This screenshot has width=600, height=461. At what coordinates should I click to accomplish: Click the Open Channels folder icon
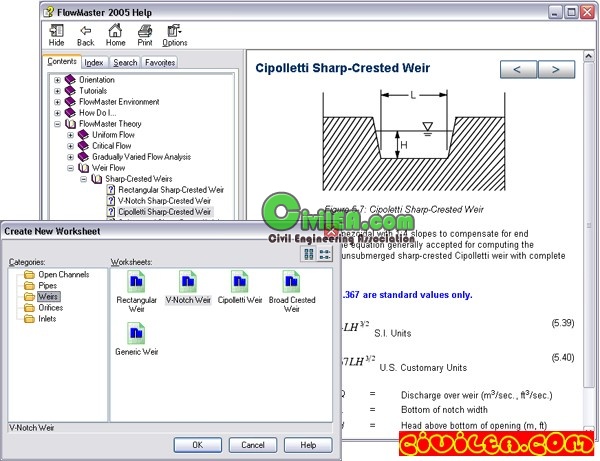[x=29, y=274]
